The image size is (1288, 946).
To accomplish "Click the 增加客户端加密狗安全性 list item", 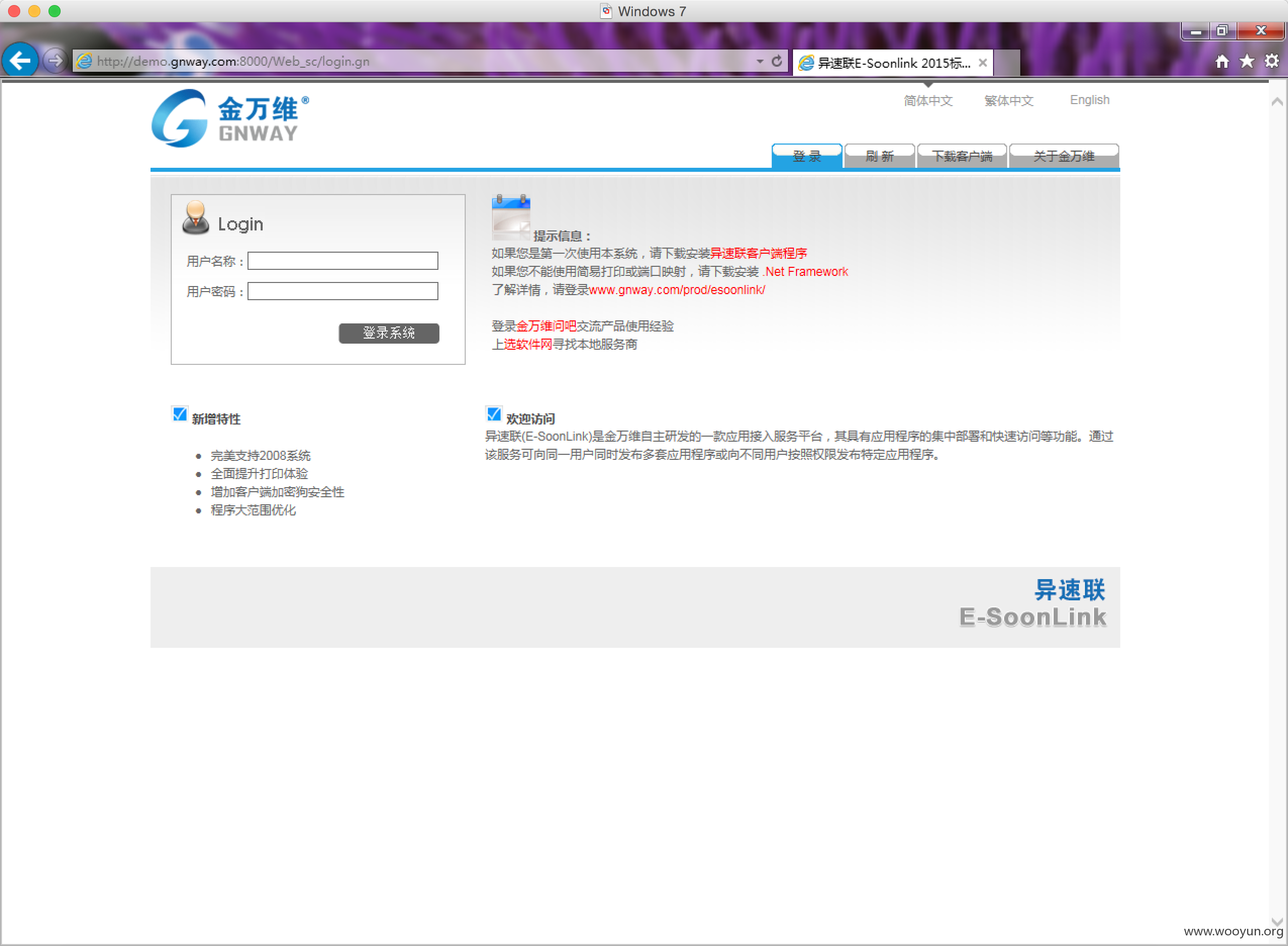I will click(x=277, y=492).
